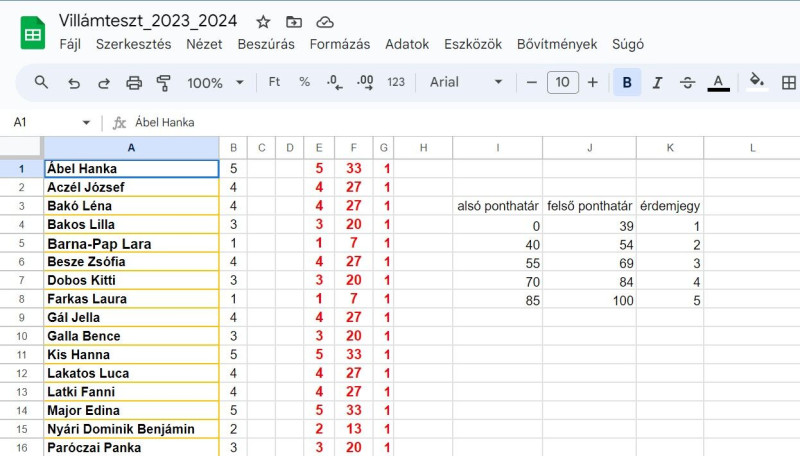800x456 pixels.
Task: Open the Nézet menu
Action: click(x=204, y=44)
